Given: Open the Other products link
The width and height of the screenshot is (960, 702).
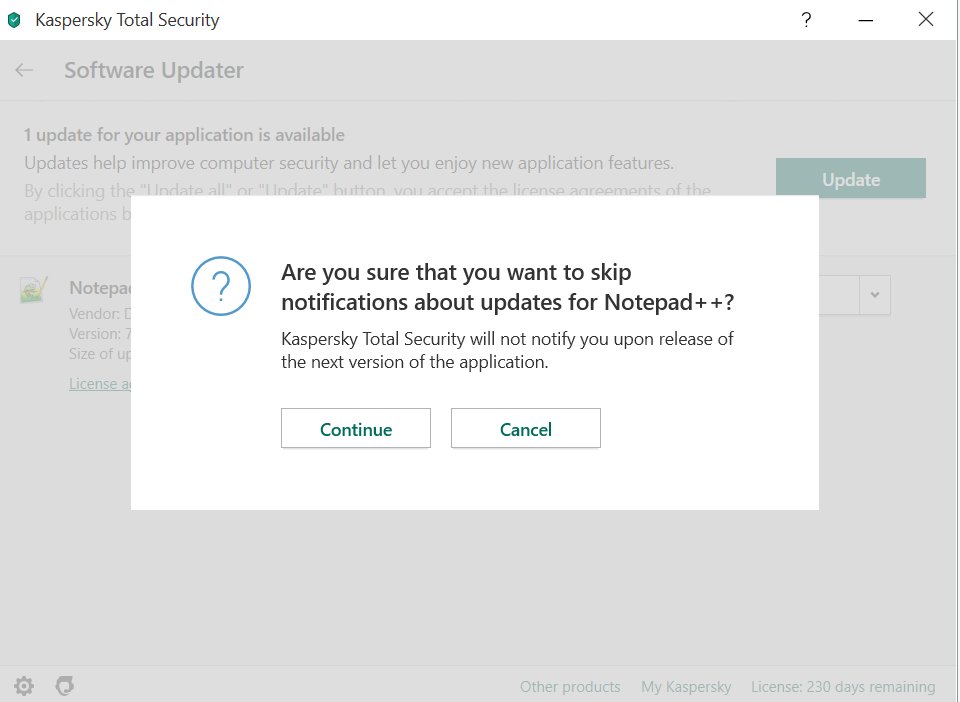Looking at the screenshot, I should [570, 687].
